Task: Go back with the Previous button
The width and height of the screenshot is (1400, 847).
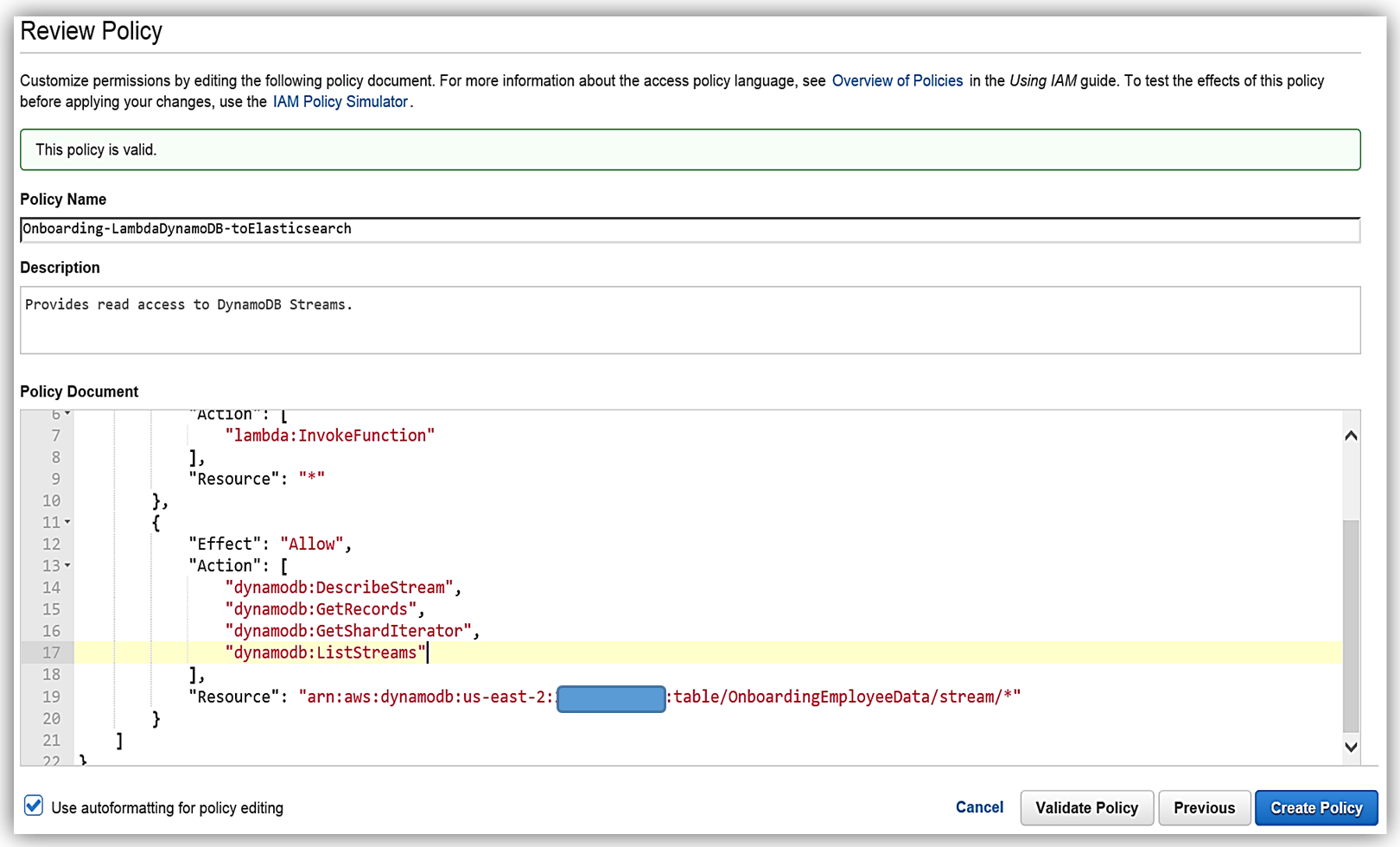Action: [1203, 808]
